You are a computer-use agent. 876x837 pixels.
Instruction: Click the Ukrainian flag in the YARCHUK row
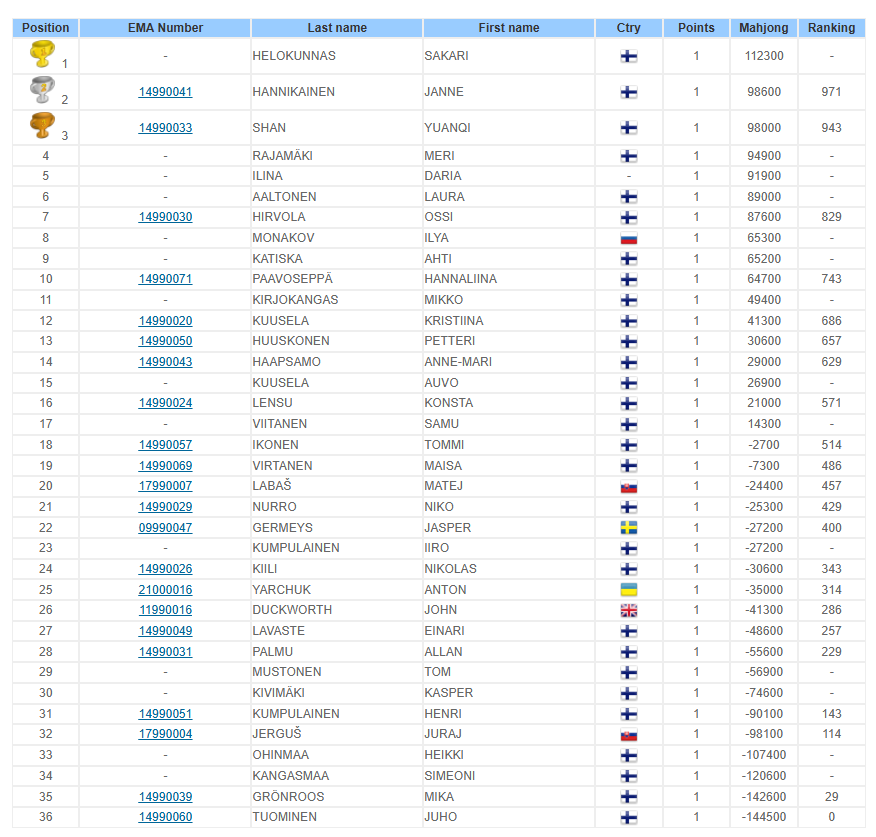point(629,590)
